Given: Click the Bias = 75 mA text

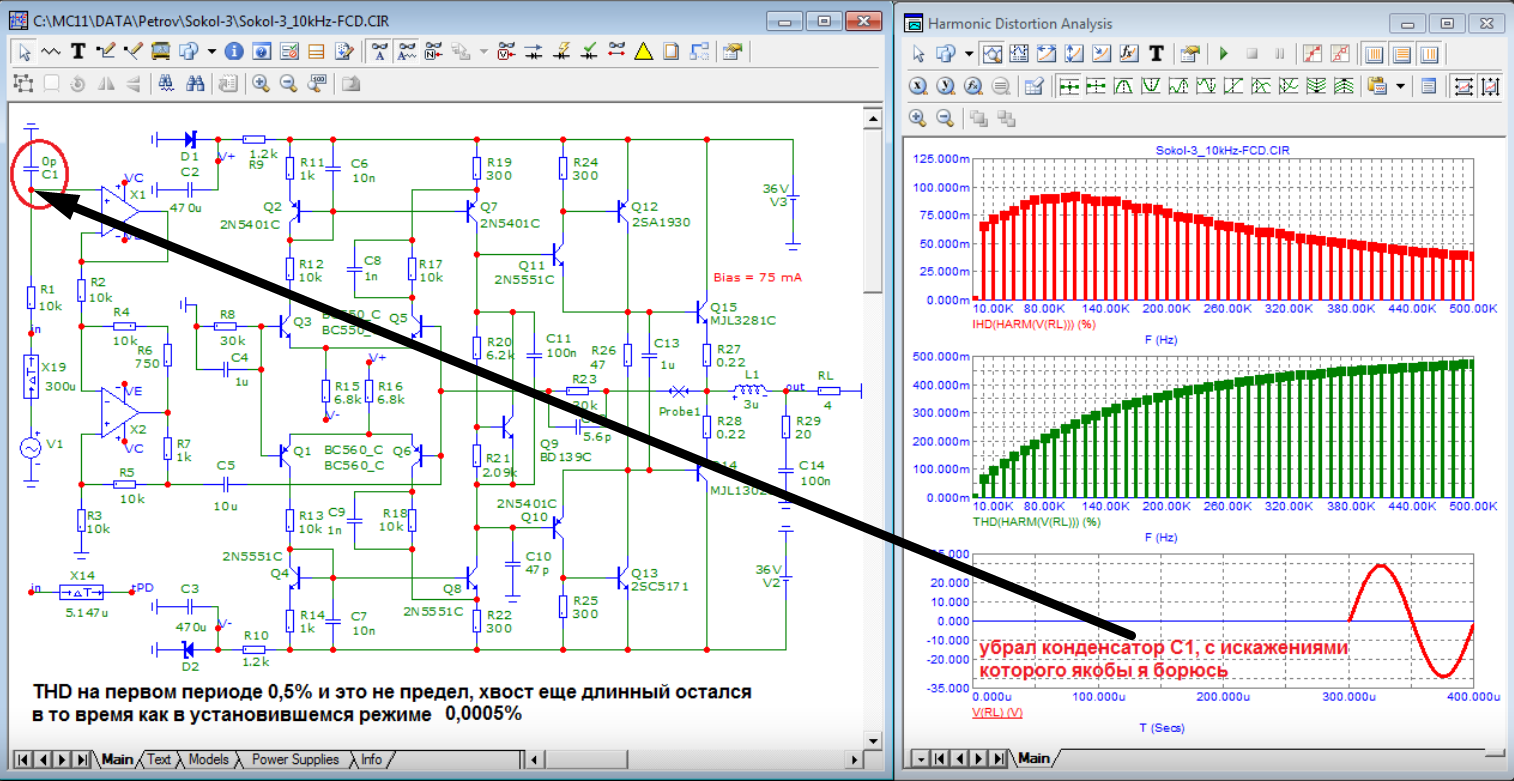Looking at the screenshot, I should (758, 277).
